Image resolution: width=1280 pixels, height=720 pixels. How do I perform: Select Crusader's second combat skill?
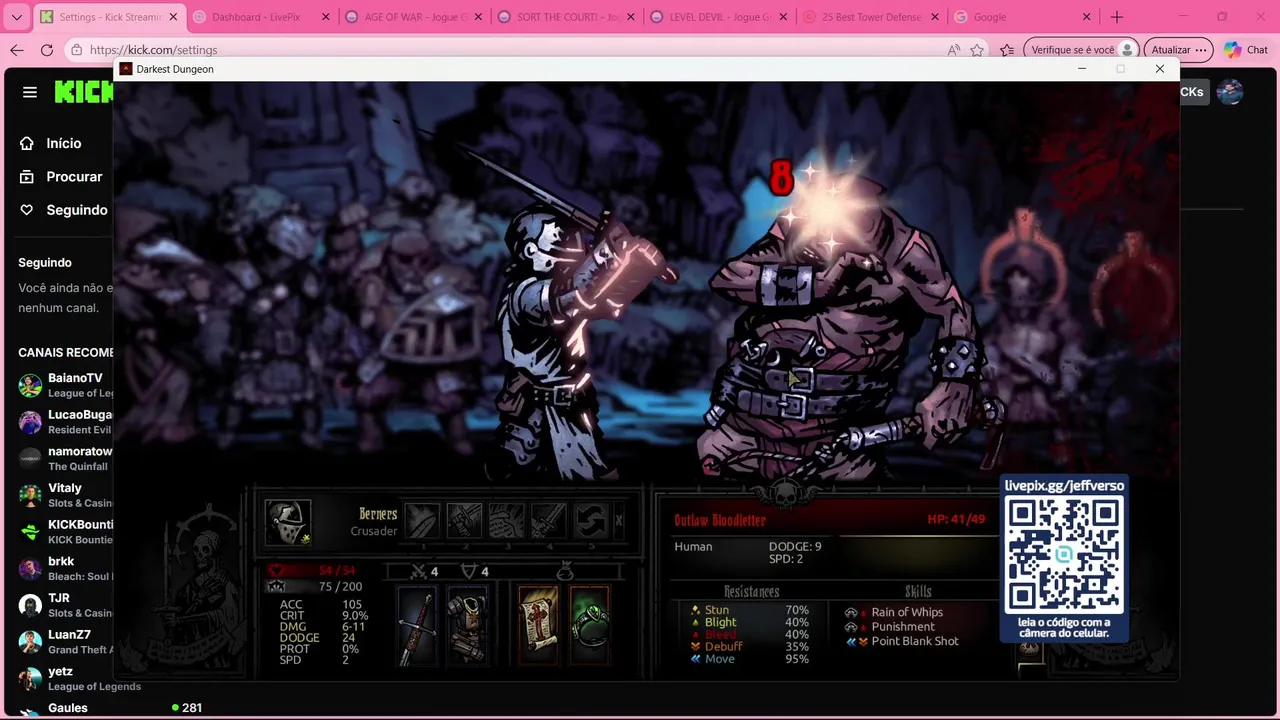click(x=465, y=521)
